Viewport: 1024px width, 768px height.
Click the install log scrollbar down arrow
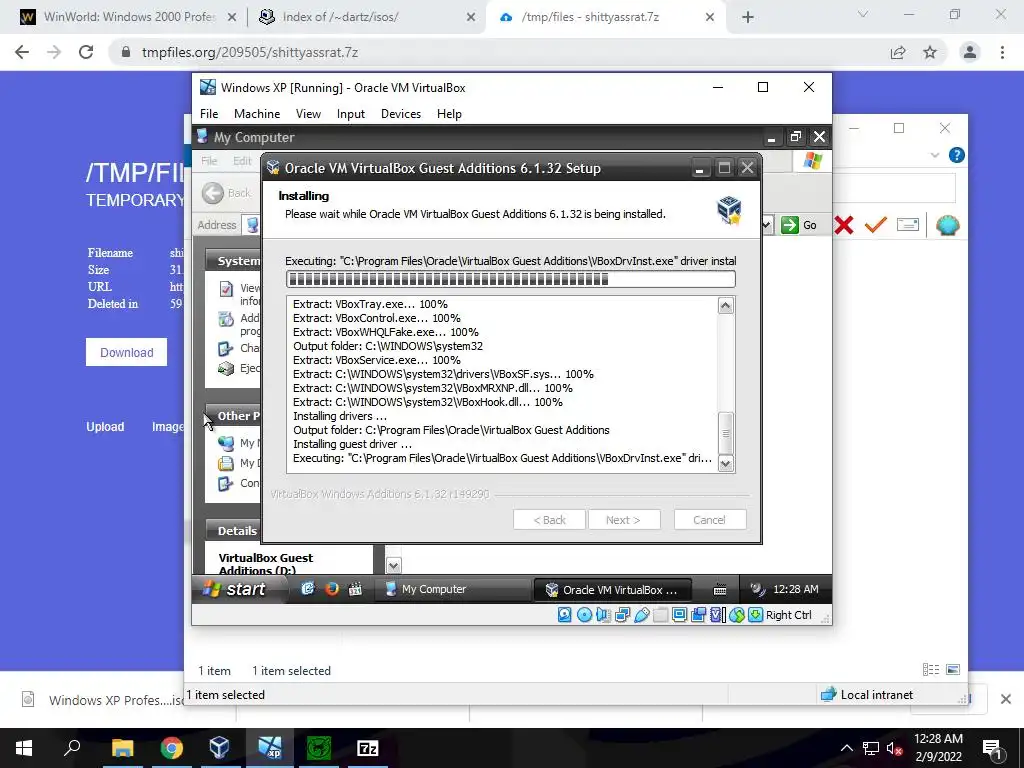726,463
